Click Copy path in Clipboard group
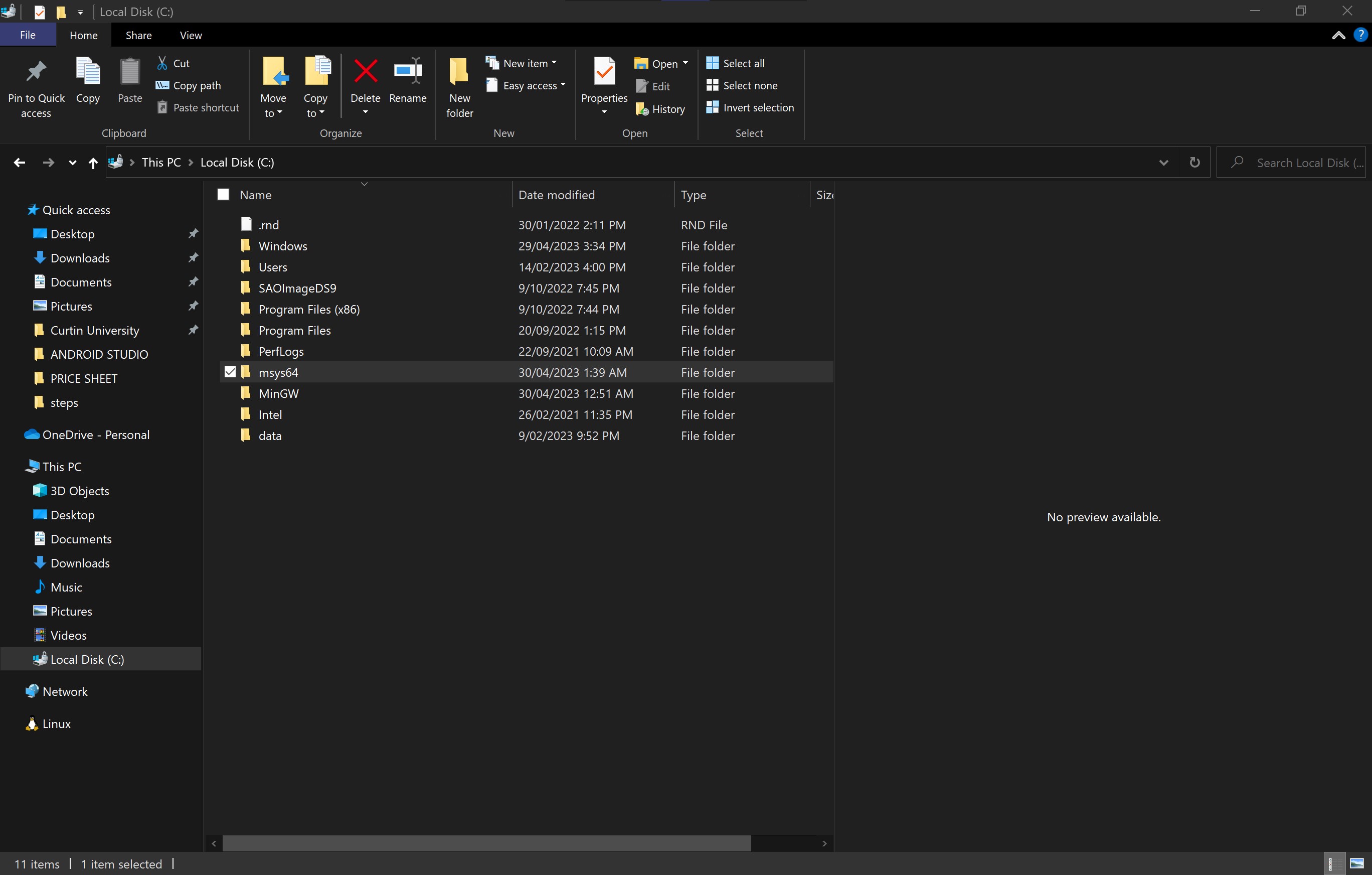Screen dimensions: 1372x875 click(x=189, y=85)
